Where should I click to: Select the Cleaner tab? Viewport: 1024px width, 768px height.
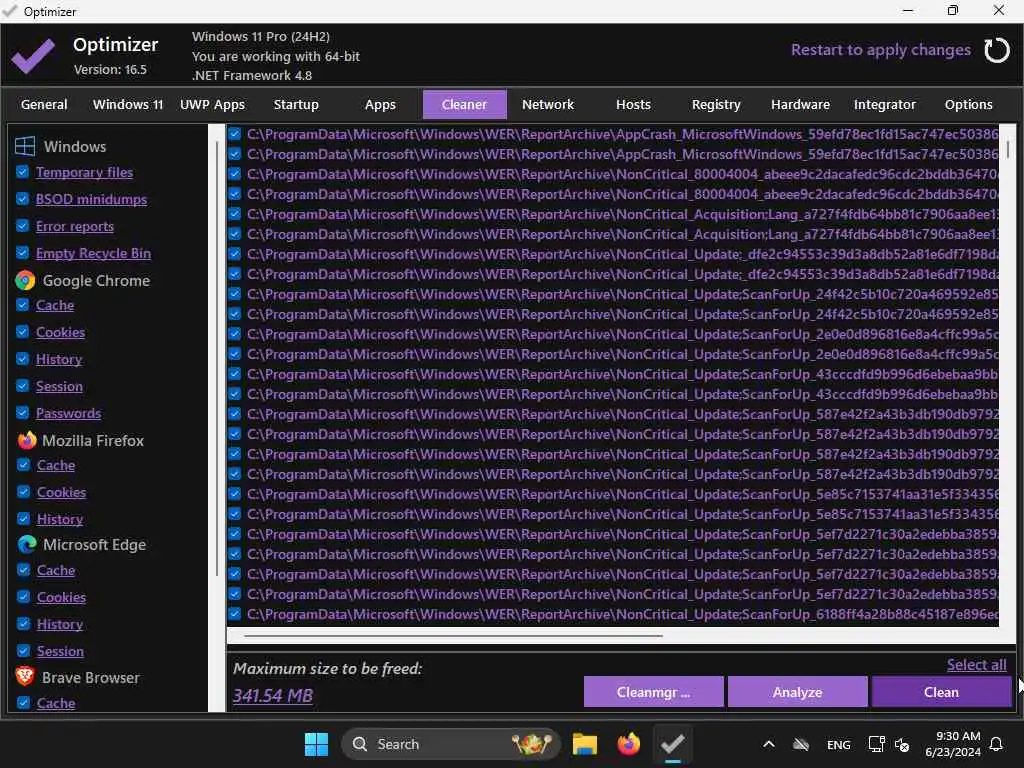tap(464, 104)
